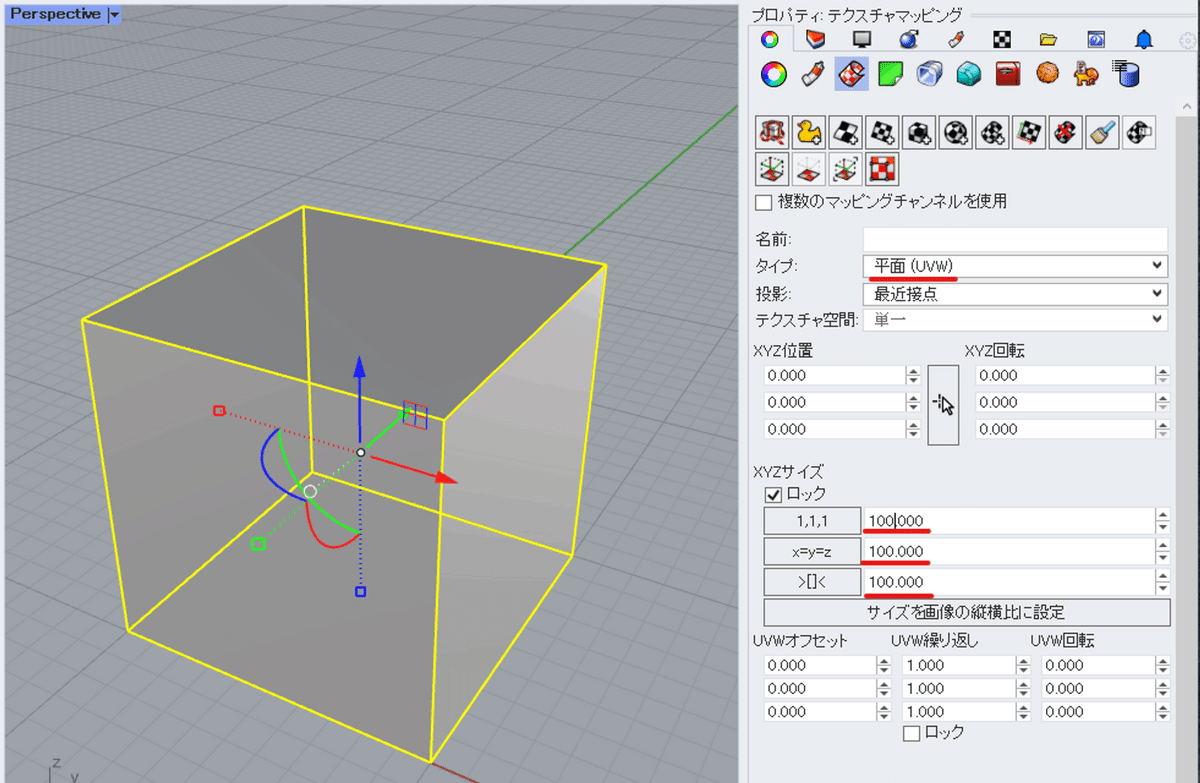The height and width of the screenshot is (783, 1200).
Task: Switch to the Layers panel tab
Action: [x=816, y=39]
